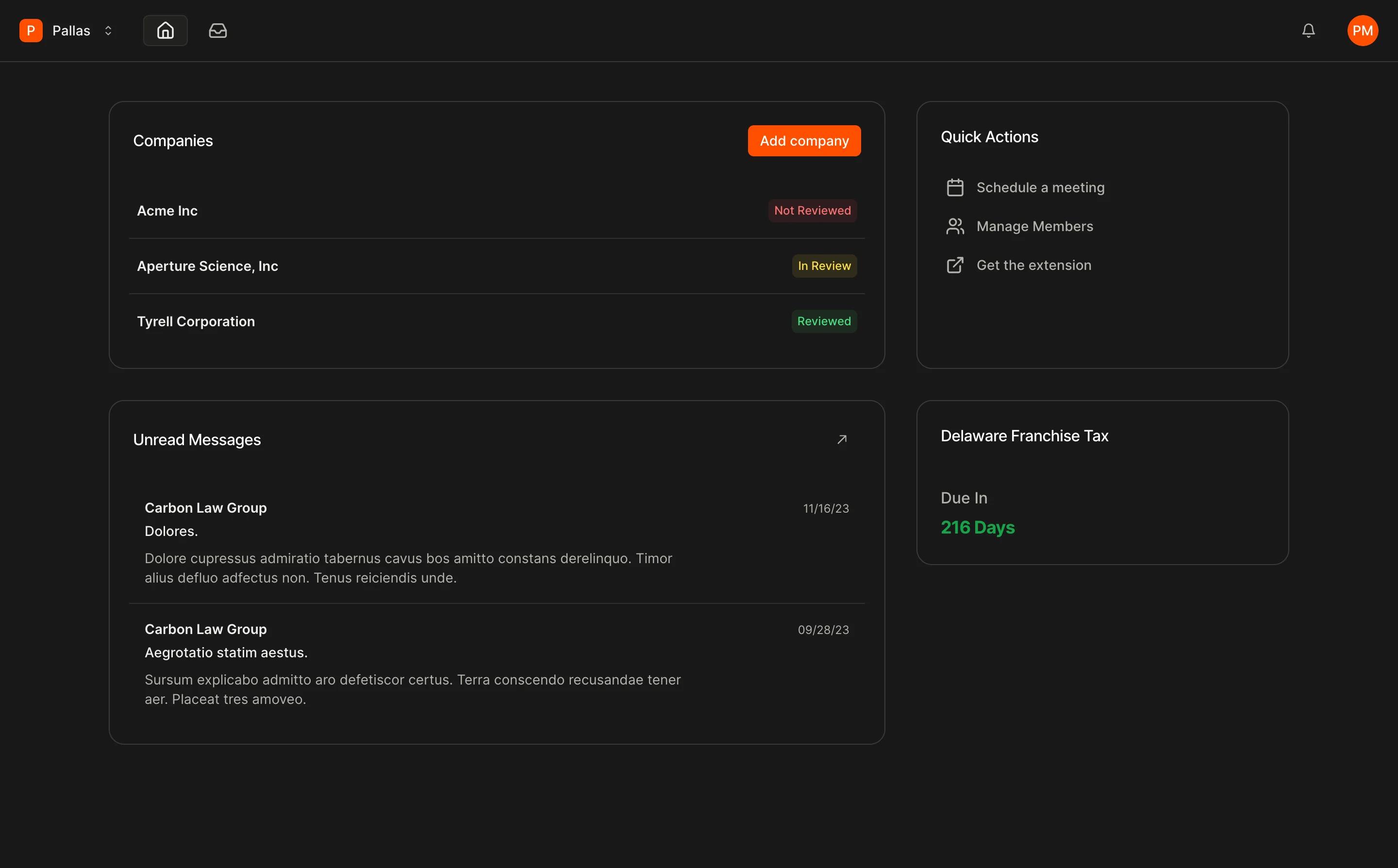This screenshot has width=1398, height=868.
Task: Click the Not Reviewed badge on Acme Inc
Action: pyautogui.click(x=812, y=211)
